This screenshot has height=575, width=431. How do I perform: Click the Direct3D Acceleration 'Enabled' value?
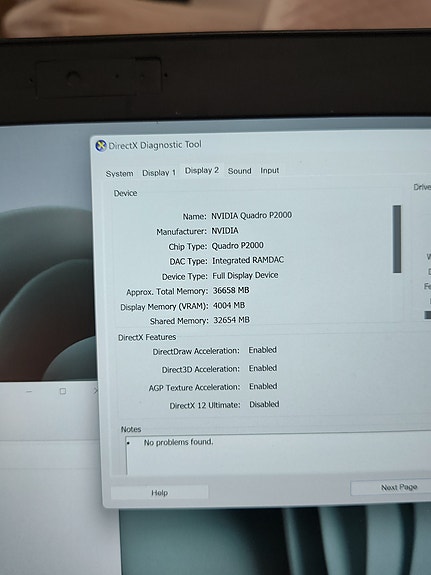(x=263, y=368)
